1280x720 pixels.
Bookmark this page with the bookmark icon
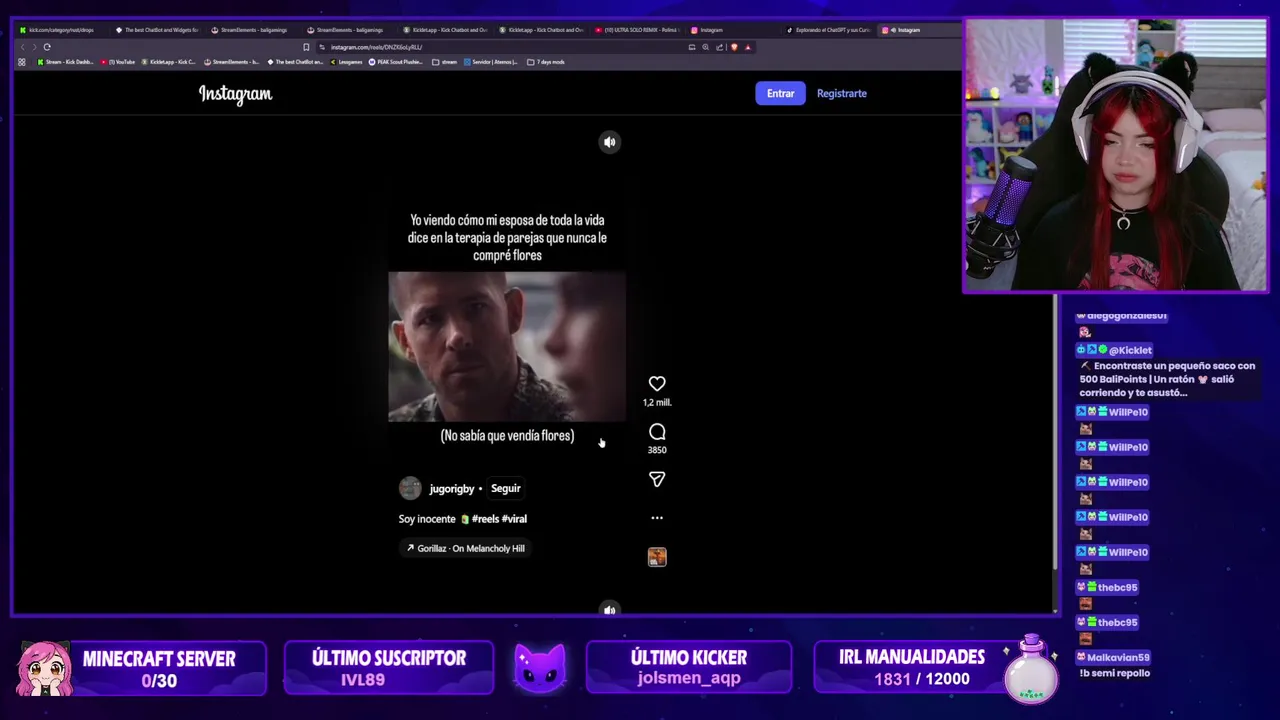click(x=306, y=47)
